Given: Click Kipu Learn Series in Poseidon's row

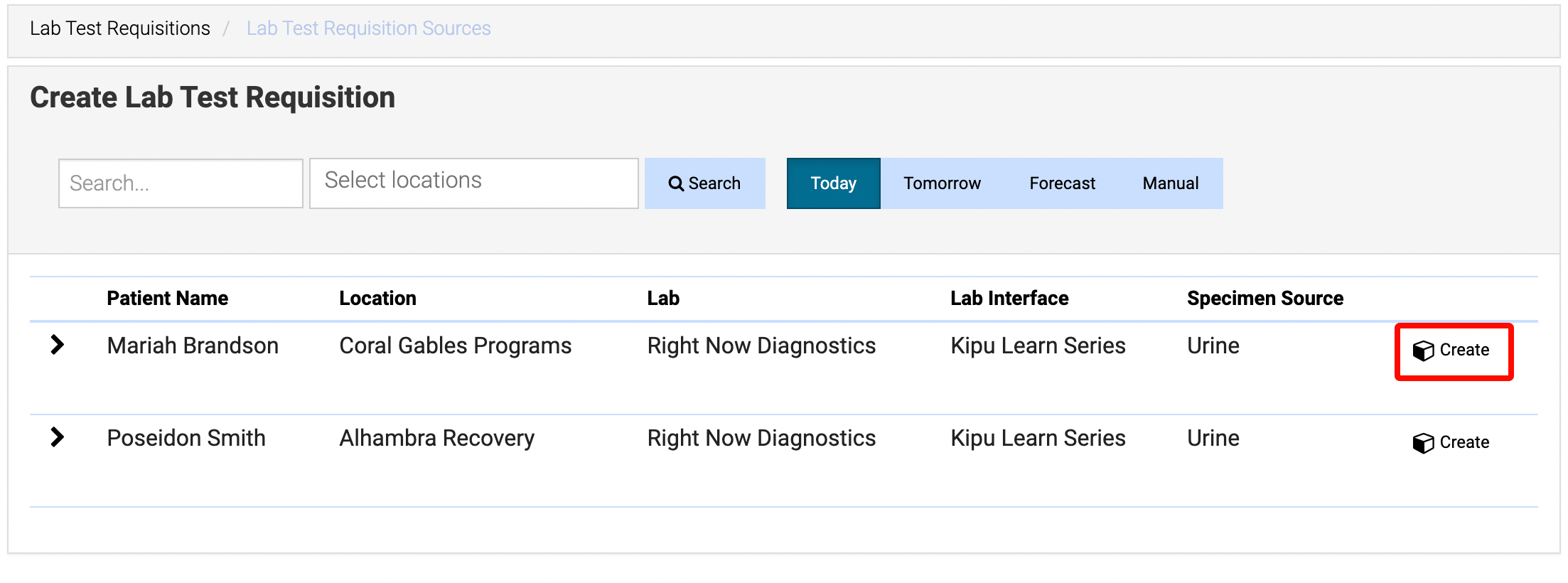Looking at the screenshot, I should click(1038, 438).
